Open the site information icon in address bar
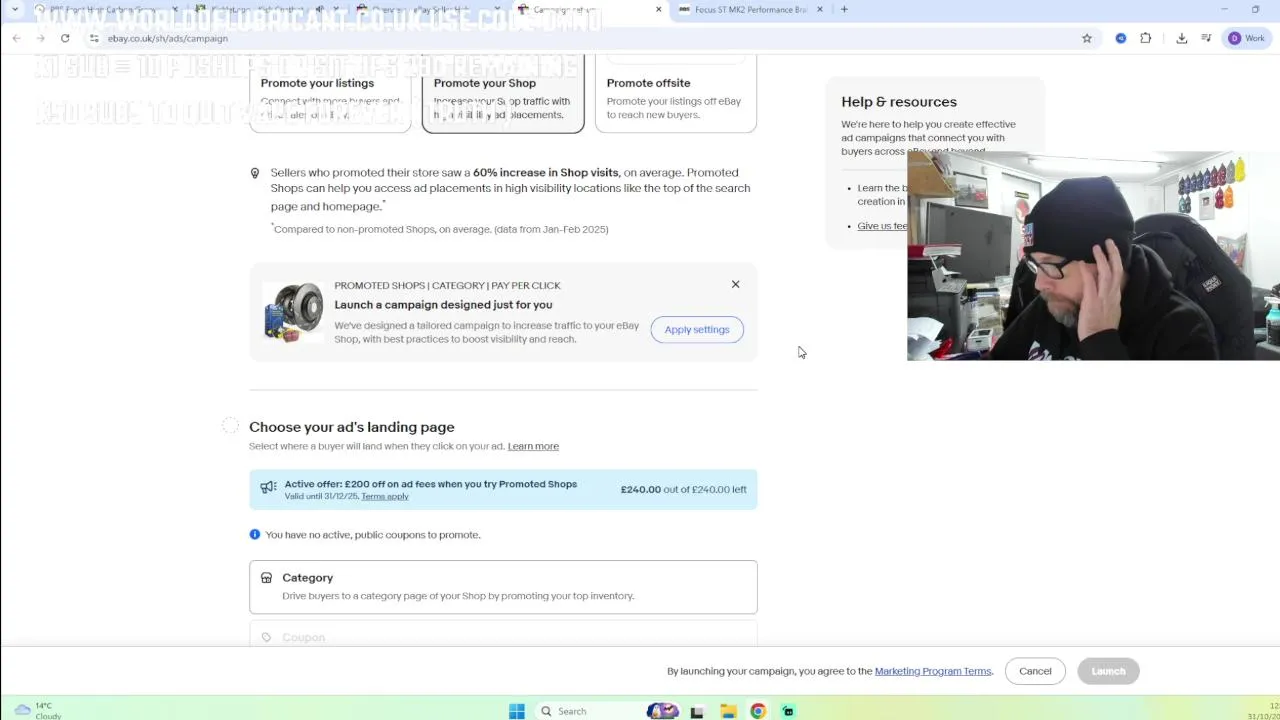 coord(94,38)
